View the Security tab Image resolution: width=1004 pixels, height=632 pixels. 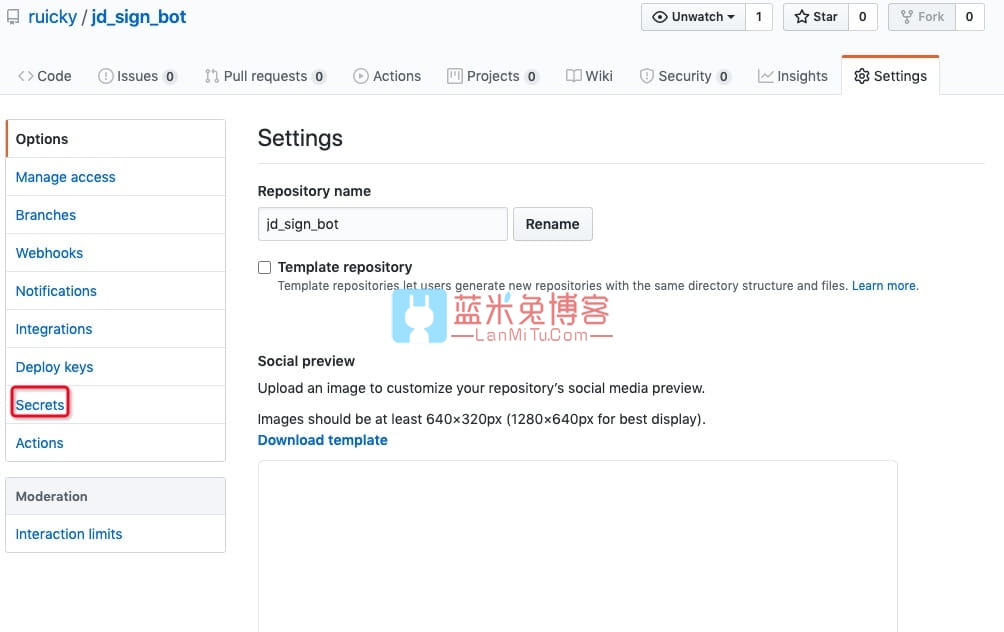pos(684,76)
